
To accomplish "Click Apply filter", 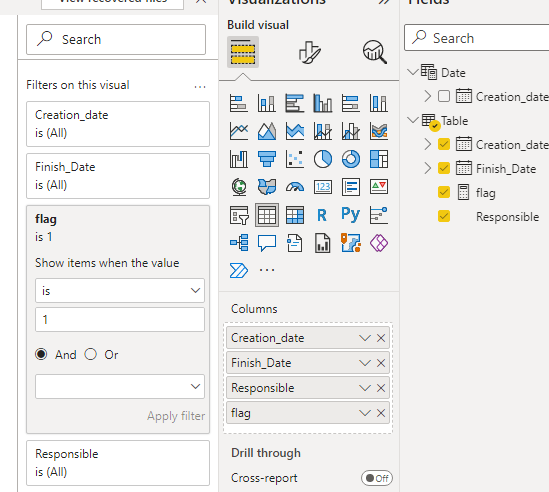I will (176, 416).
